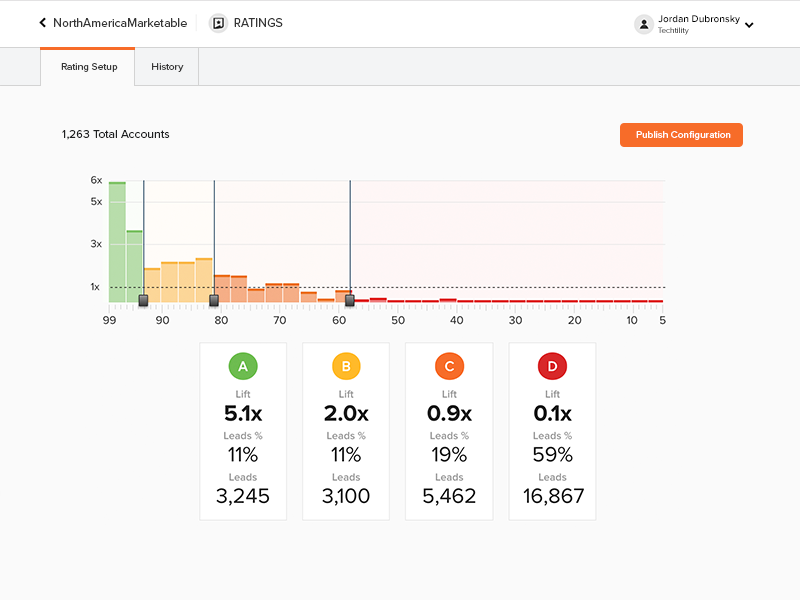
Task: Expand the Jordan Dubronsky account menu
Action: click(x=749, y=25)
